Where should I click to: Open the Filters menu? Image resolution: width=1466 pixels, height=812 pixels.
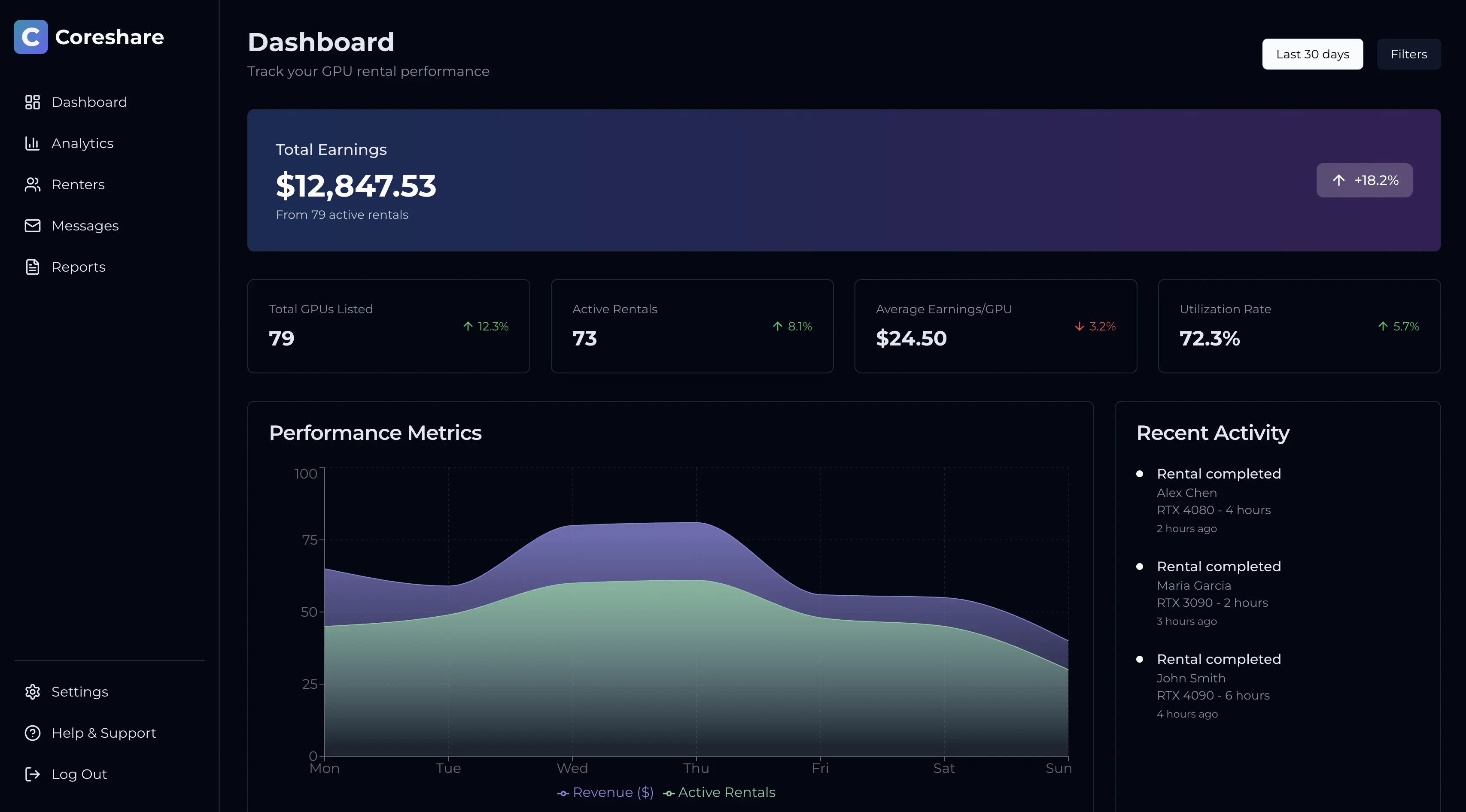1408,55
